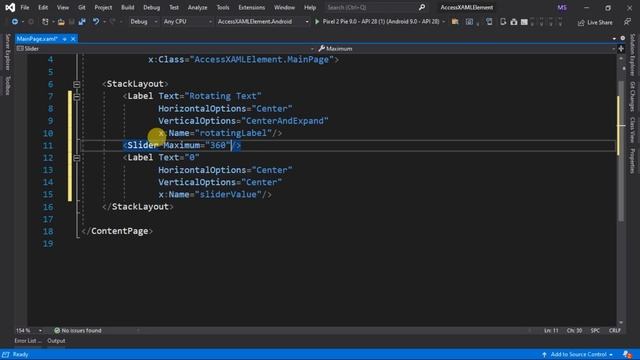Open the Extensions menu
The width and height of the screenshot is (640, 360).
point(251,7)
